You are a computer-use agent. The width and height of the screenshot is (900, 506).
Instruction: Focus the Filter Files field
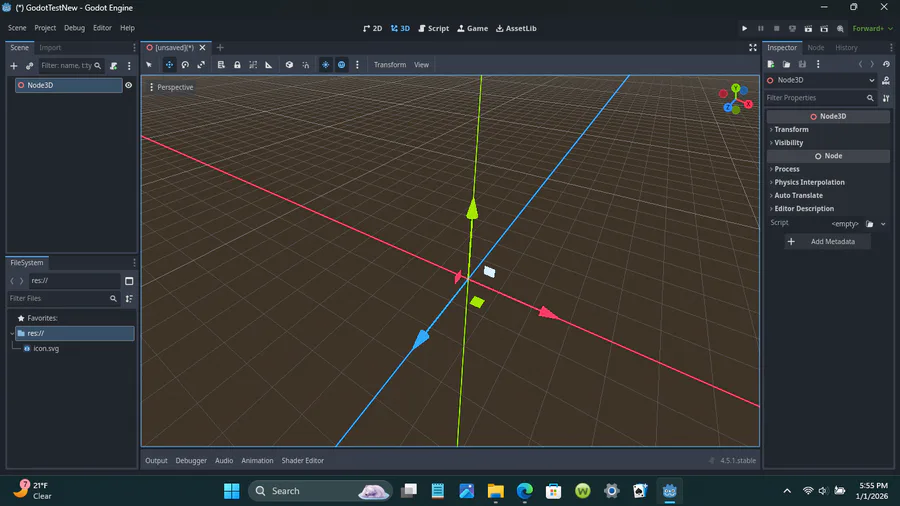[63, 298]
